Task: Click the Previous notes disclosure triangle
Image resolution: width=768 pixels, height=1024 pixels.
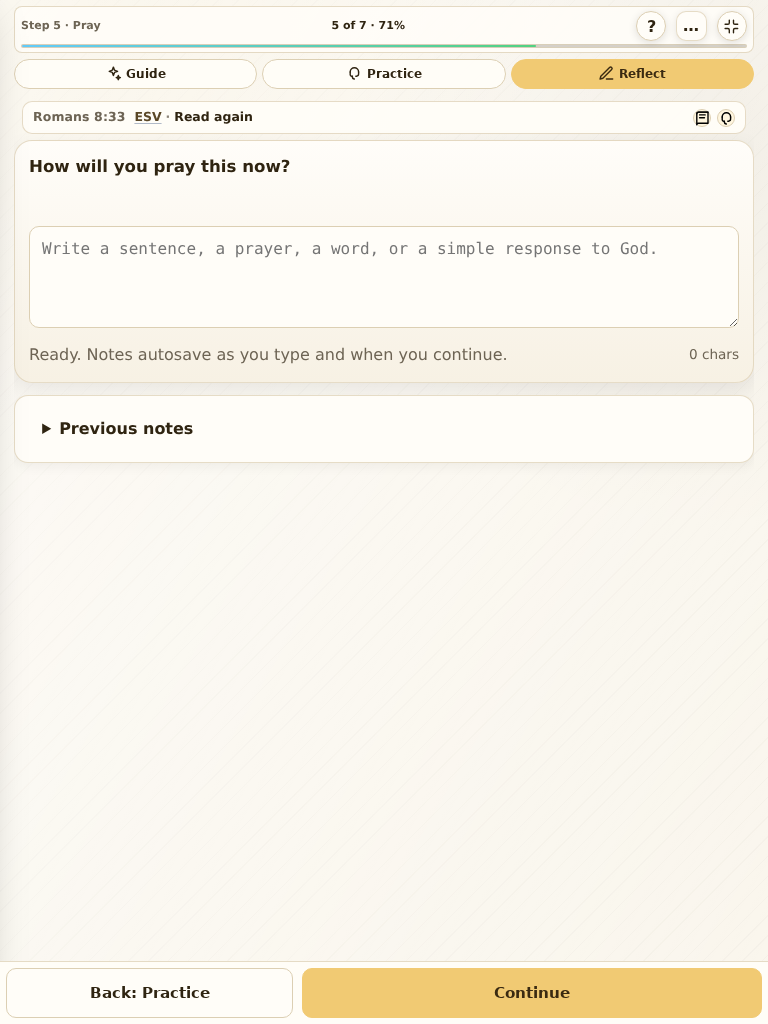Action: [46, 429]
